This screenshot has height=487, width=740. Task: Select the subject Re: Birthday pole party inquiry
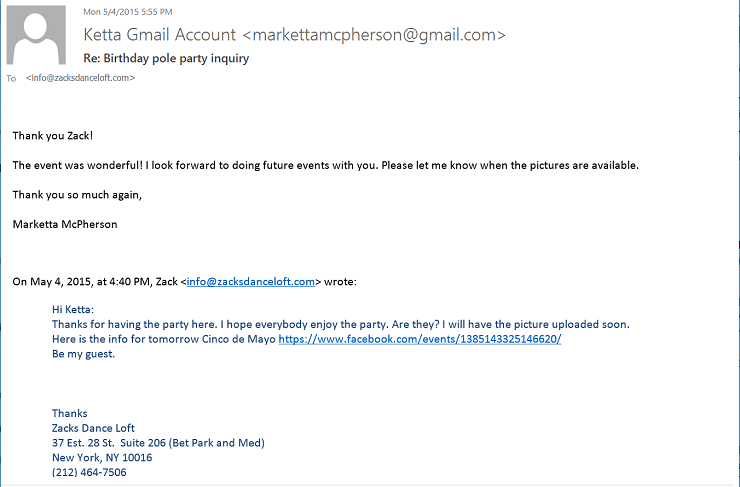click(166, 58)
